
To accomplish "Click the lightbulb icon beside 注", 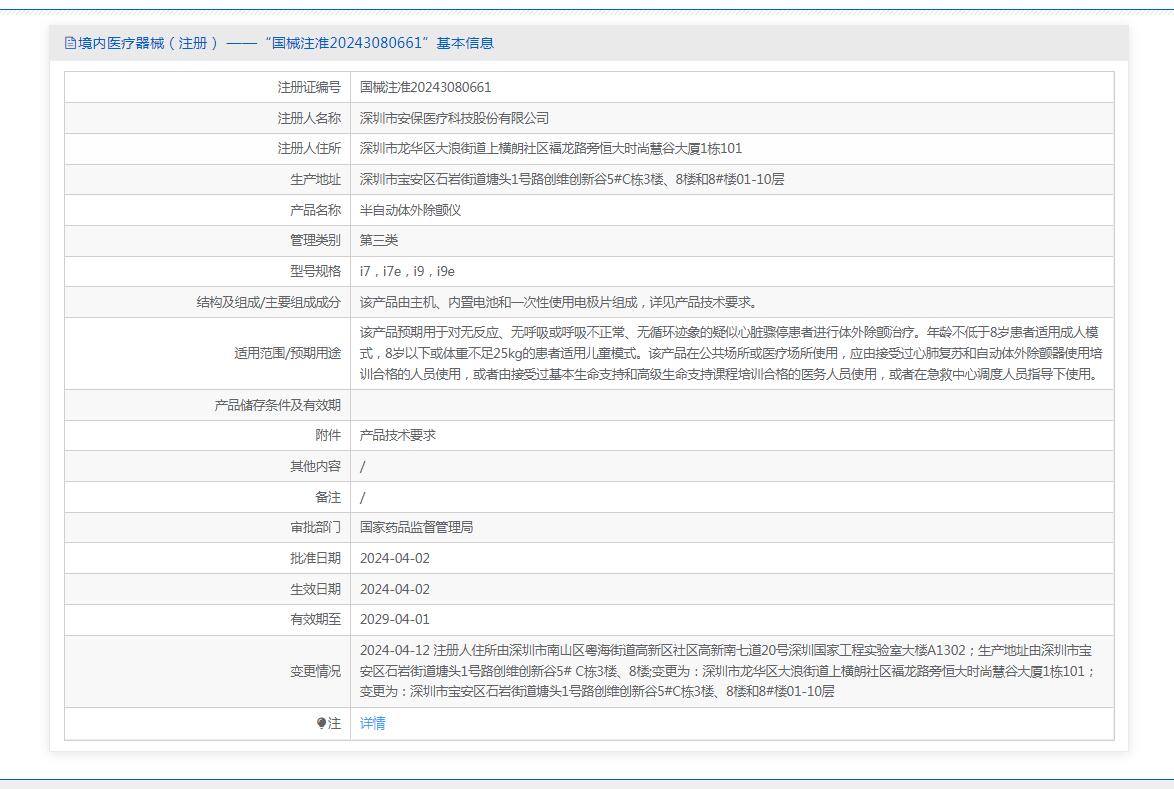I will coord(321,723).
